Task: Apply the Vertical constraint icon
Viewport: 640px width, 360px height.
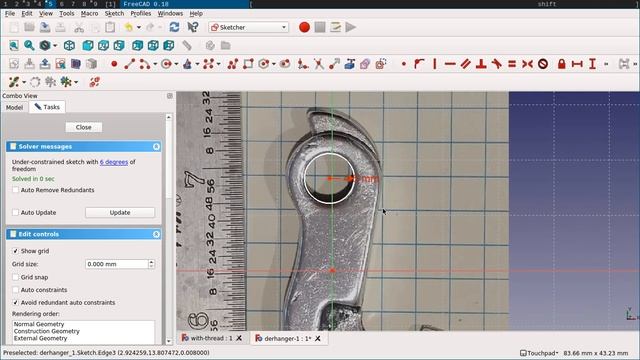Action: (x=435, y=64)
